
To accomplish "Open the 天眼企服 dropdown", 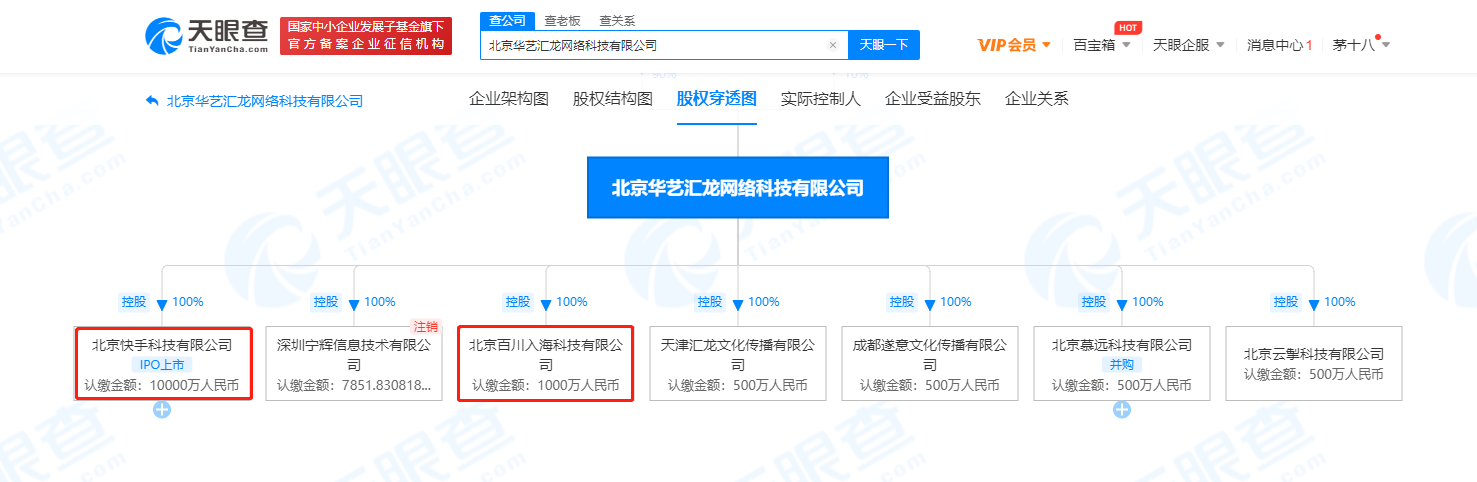I will [x=1189, y=45].
